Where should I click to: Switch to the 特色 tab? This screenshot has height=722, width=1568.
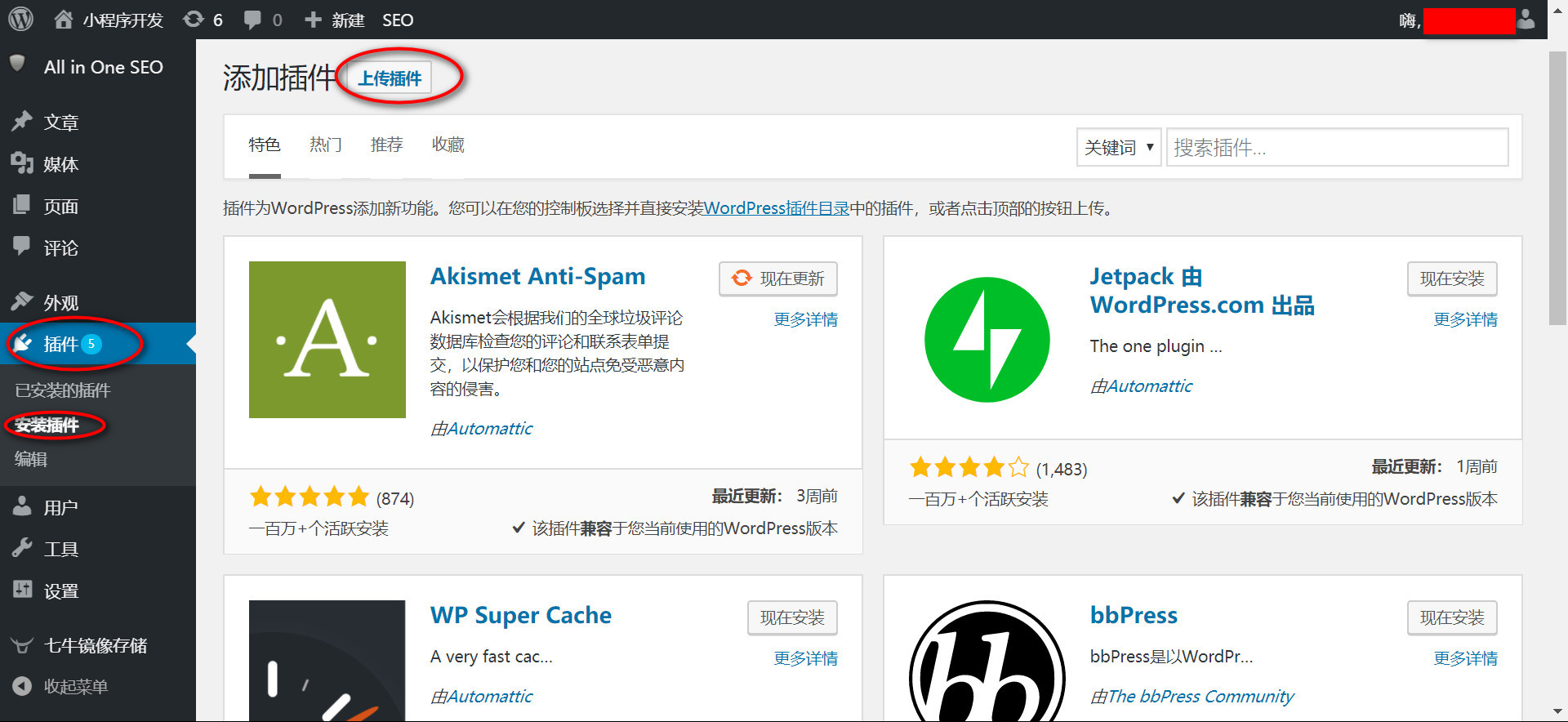point(265,145)
